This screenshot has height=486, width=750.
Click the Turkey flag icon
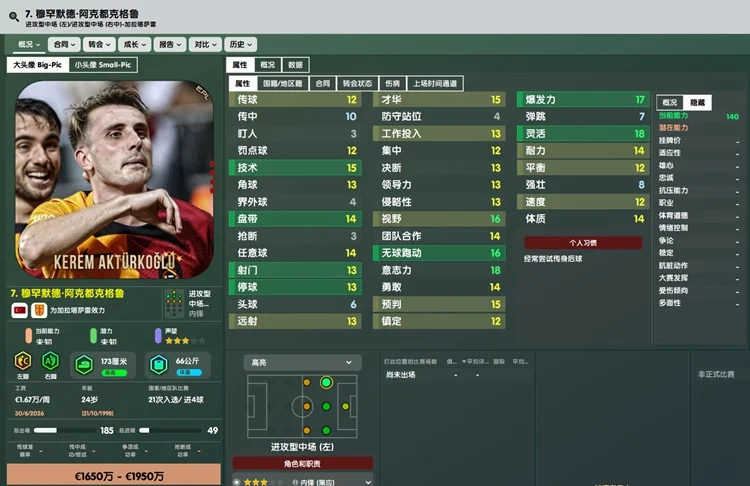(x=20, y=310)
